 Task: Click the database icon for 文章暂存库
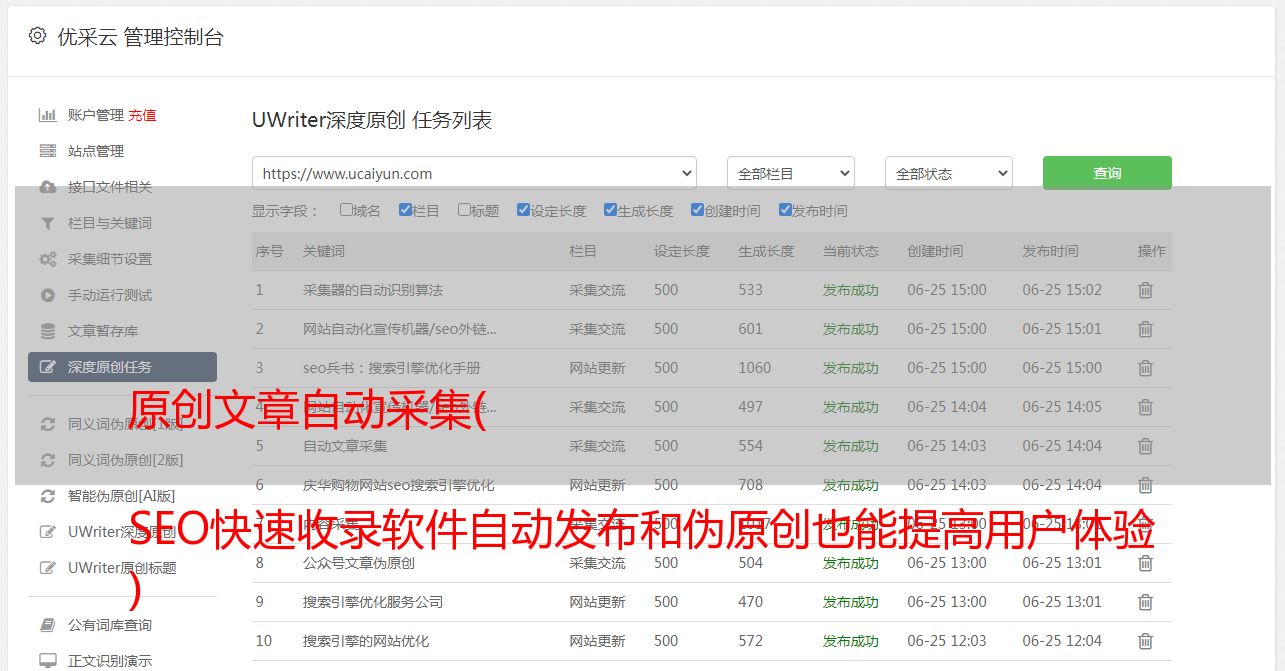[47, 331]
